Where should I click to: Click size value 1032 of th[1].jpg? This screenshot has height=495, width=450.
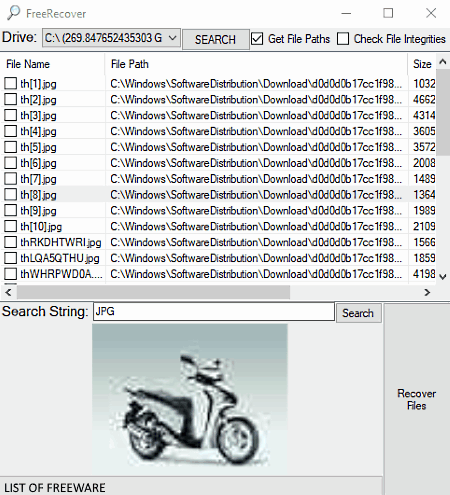pos(424,84)
